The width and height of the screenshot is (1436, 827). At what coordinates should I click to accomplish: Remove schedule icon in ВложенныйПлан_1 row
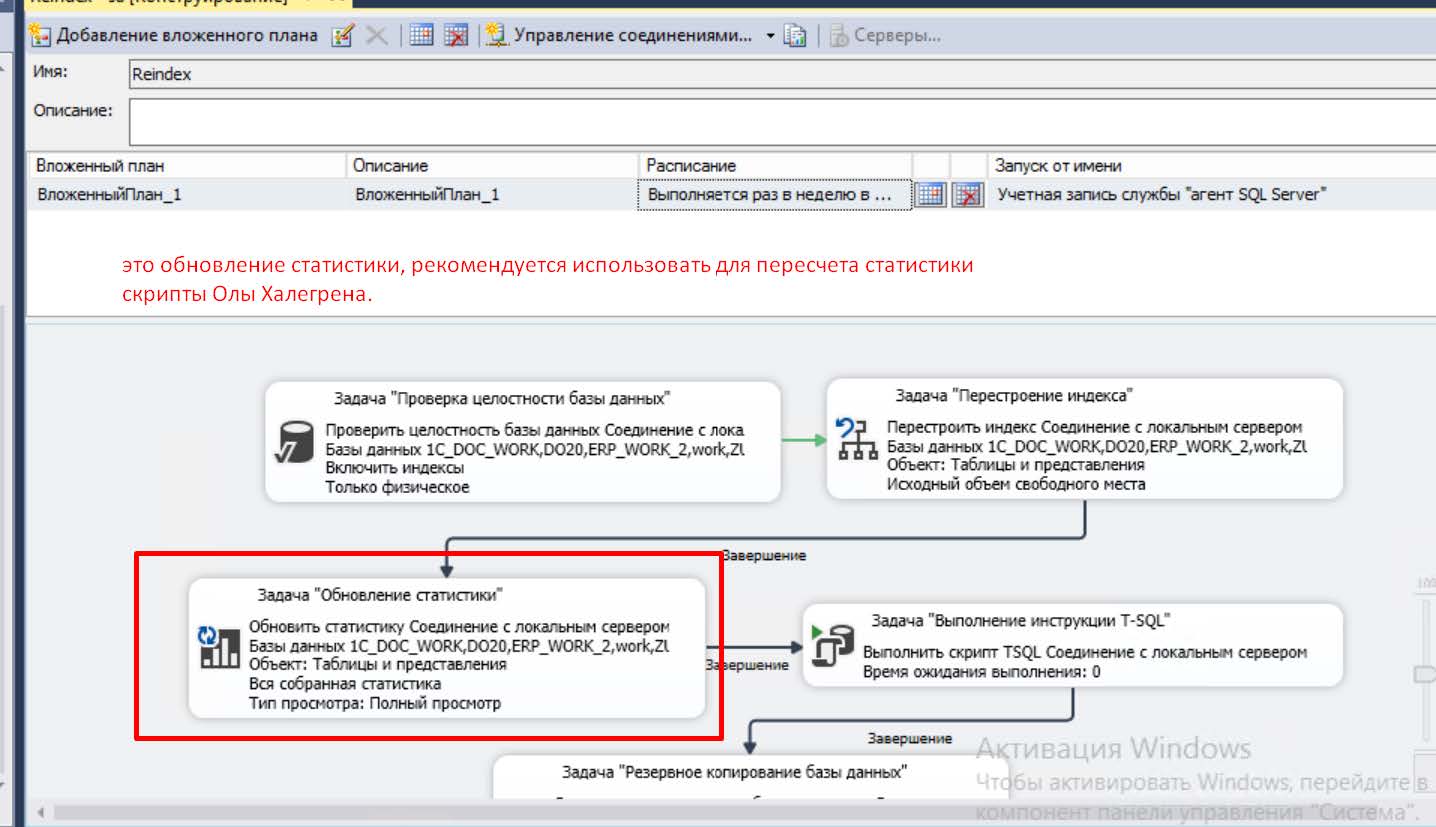pos(967,195)
